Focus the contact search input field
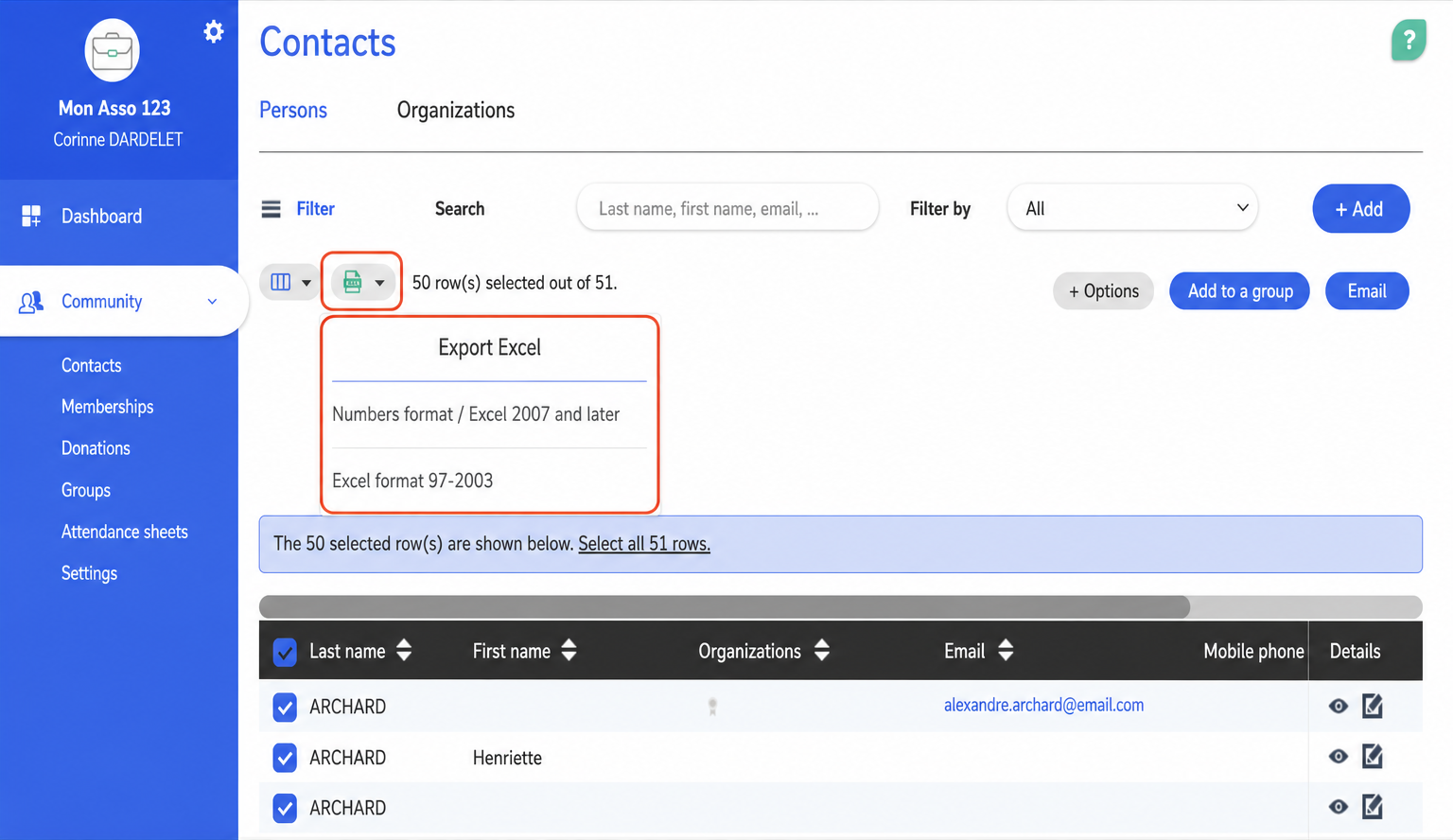Viewport: 1453px width, 840px height. tap(727, 208)
